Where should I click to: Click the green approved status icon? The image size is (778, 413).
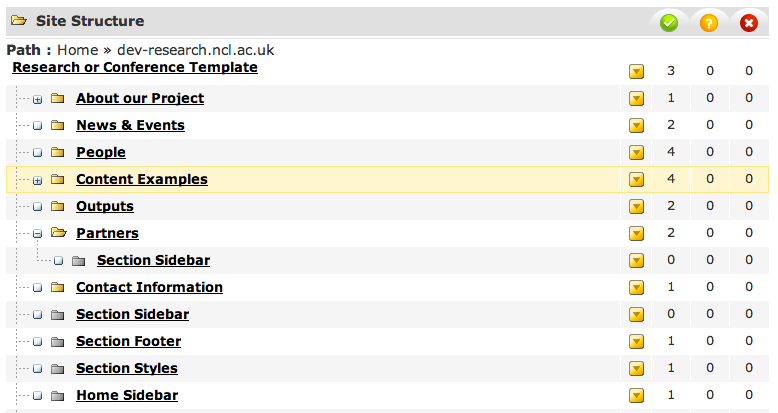[669, 22]
